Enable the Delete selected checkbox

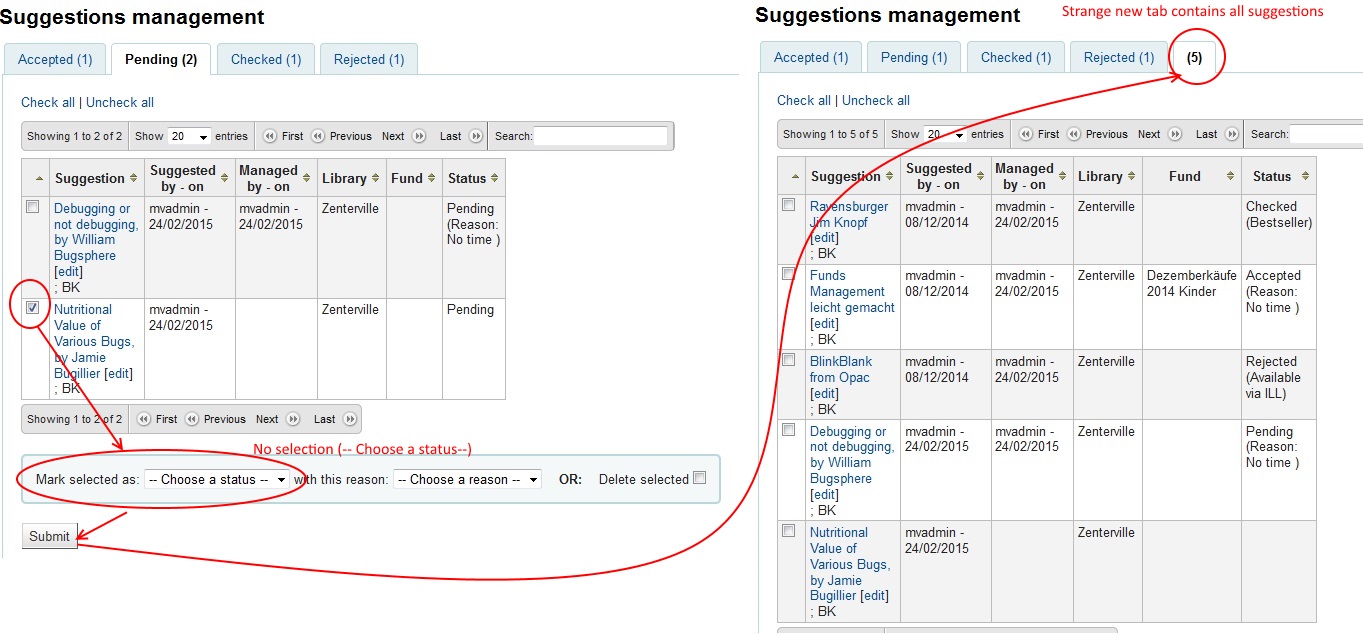click(700, 478)
